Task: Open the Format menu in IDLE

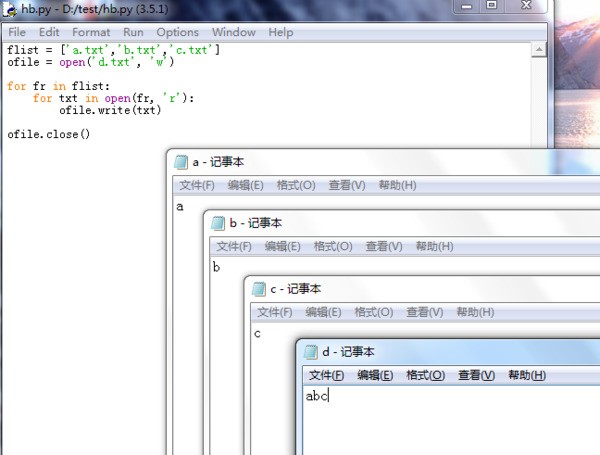Action: tap(91, 32)
